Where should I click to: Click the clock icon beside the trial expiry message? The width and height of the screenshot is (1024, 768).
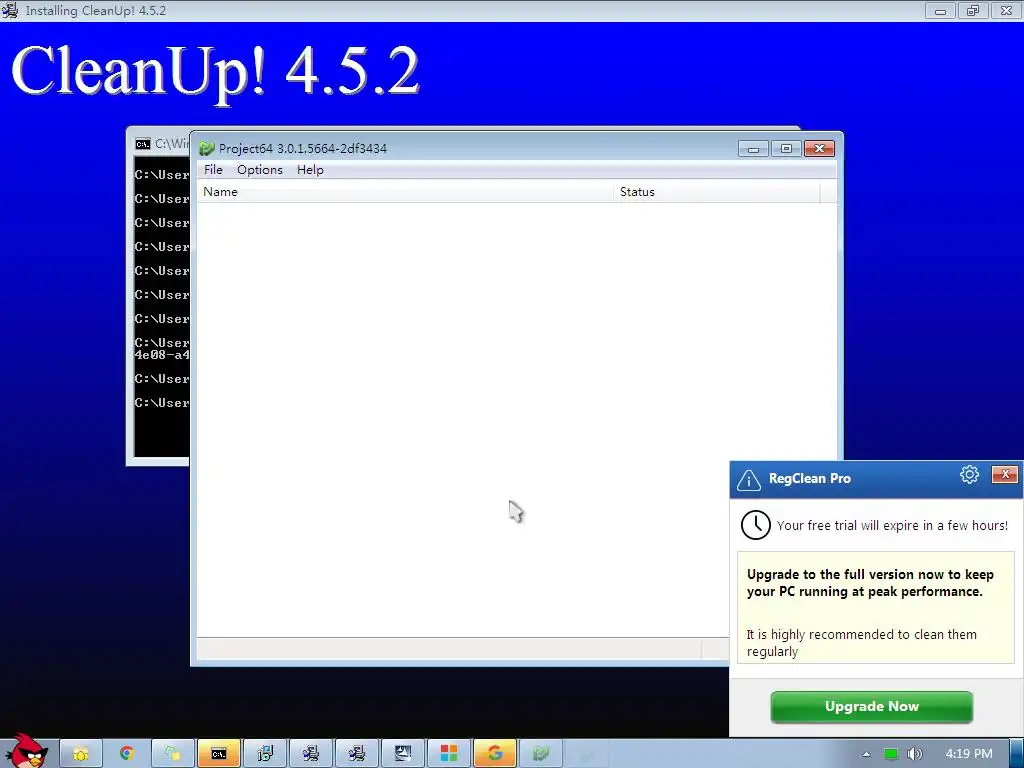pyautogui.click(x=756, y=525)
